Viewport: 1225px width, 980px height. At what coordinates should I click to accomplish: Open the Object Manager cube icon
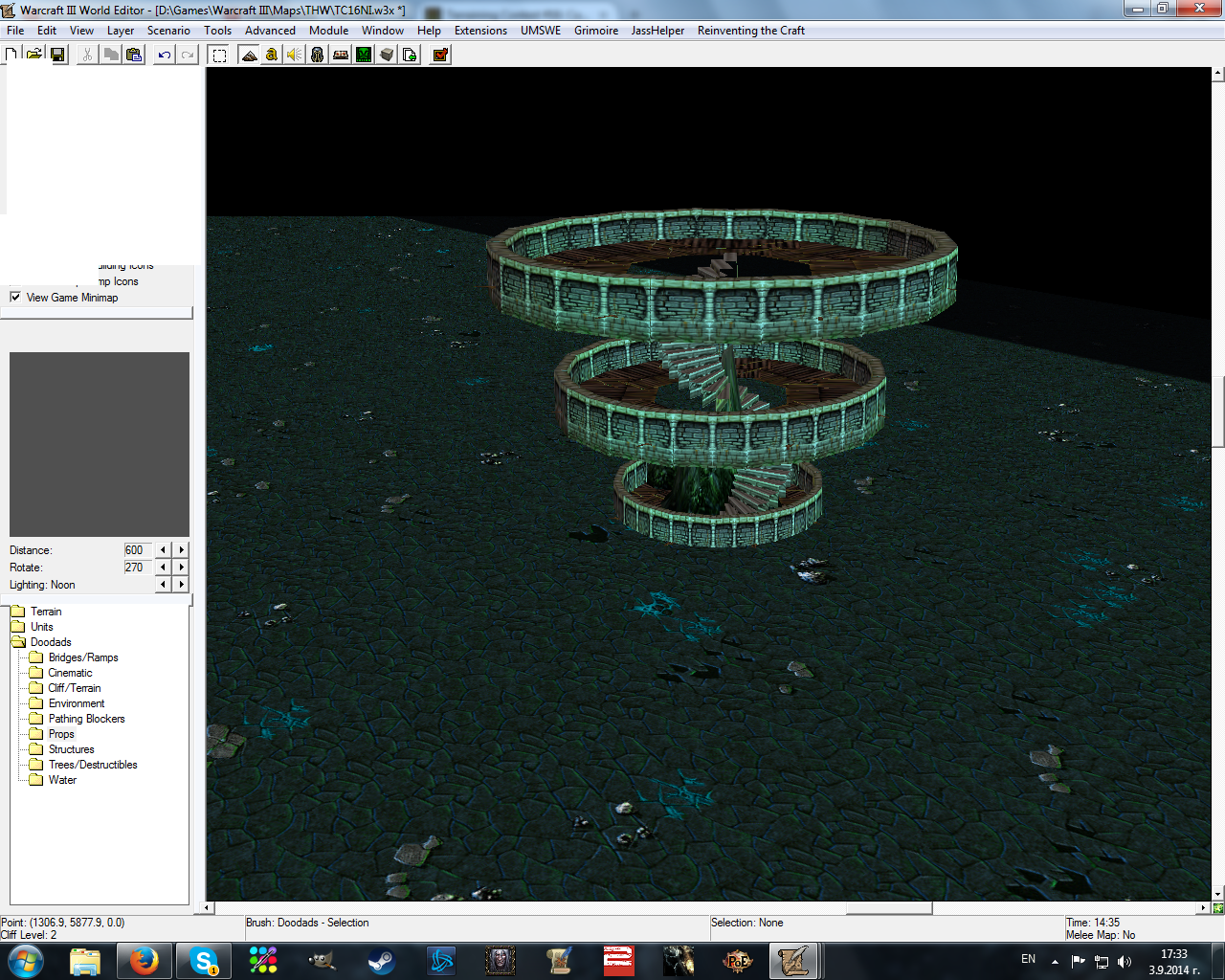[387, 55]
